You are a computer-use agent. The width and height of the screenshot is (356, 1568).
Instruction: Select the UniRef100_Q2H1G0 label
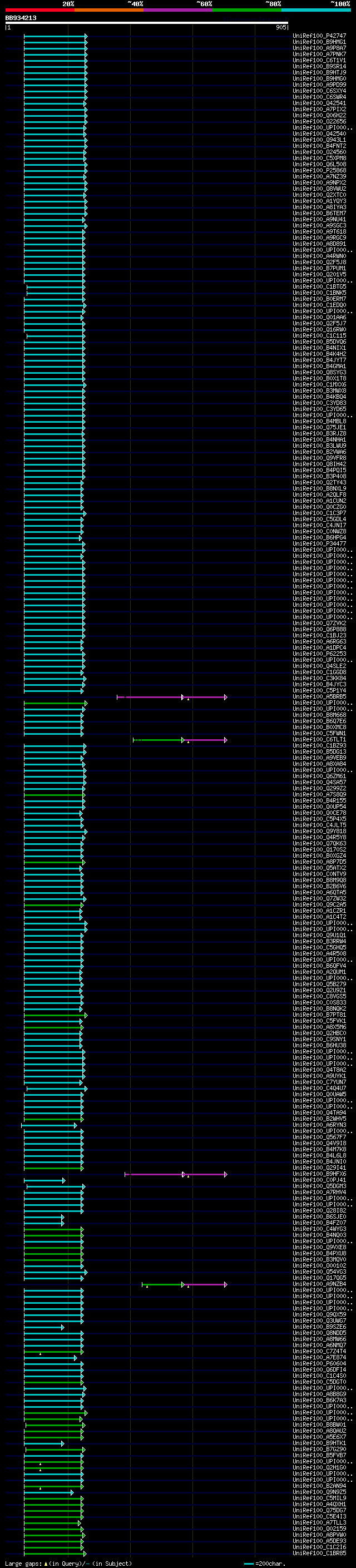319,1467
